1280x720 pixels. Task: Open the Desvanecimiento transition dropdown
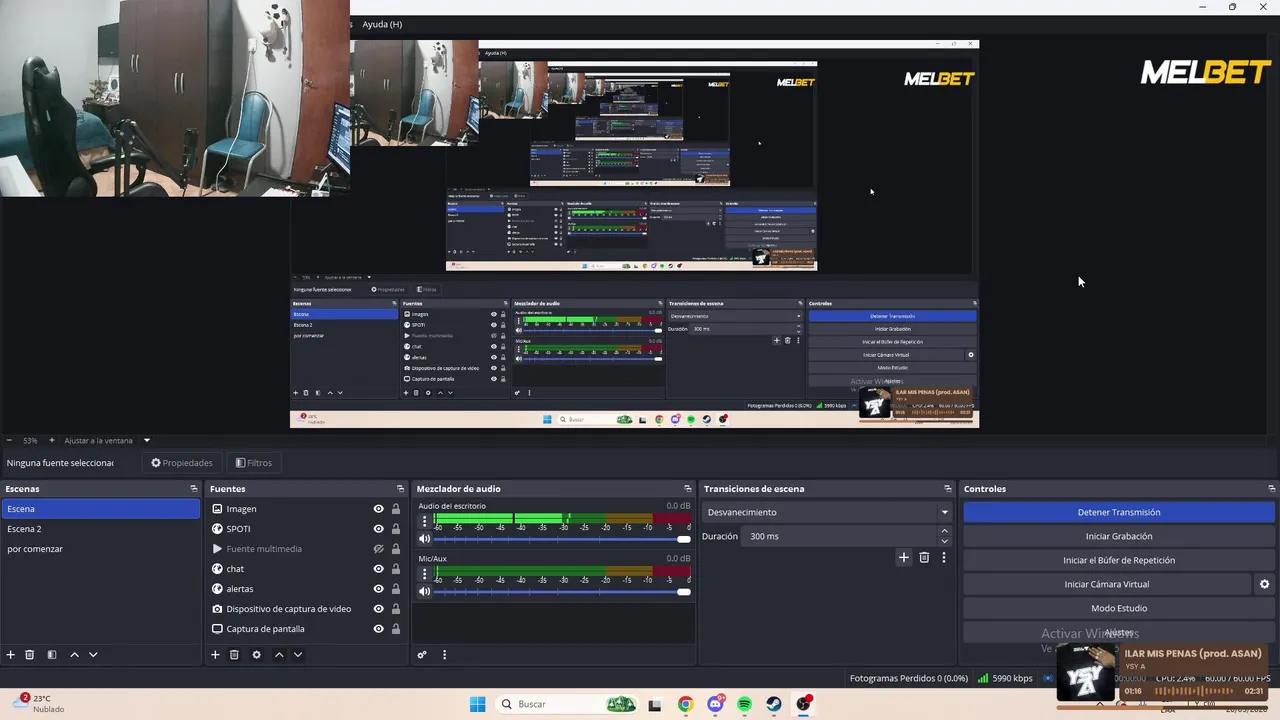(828, 512)
